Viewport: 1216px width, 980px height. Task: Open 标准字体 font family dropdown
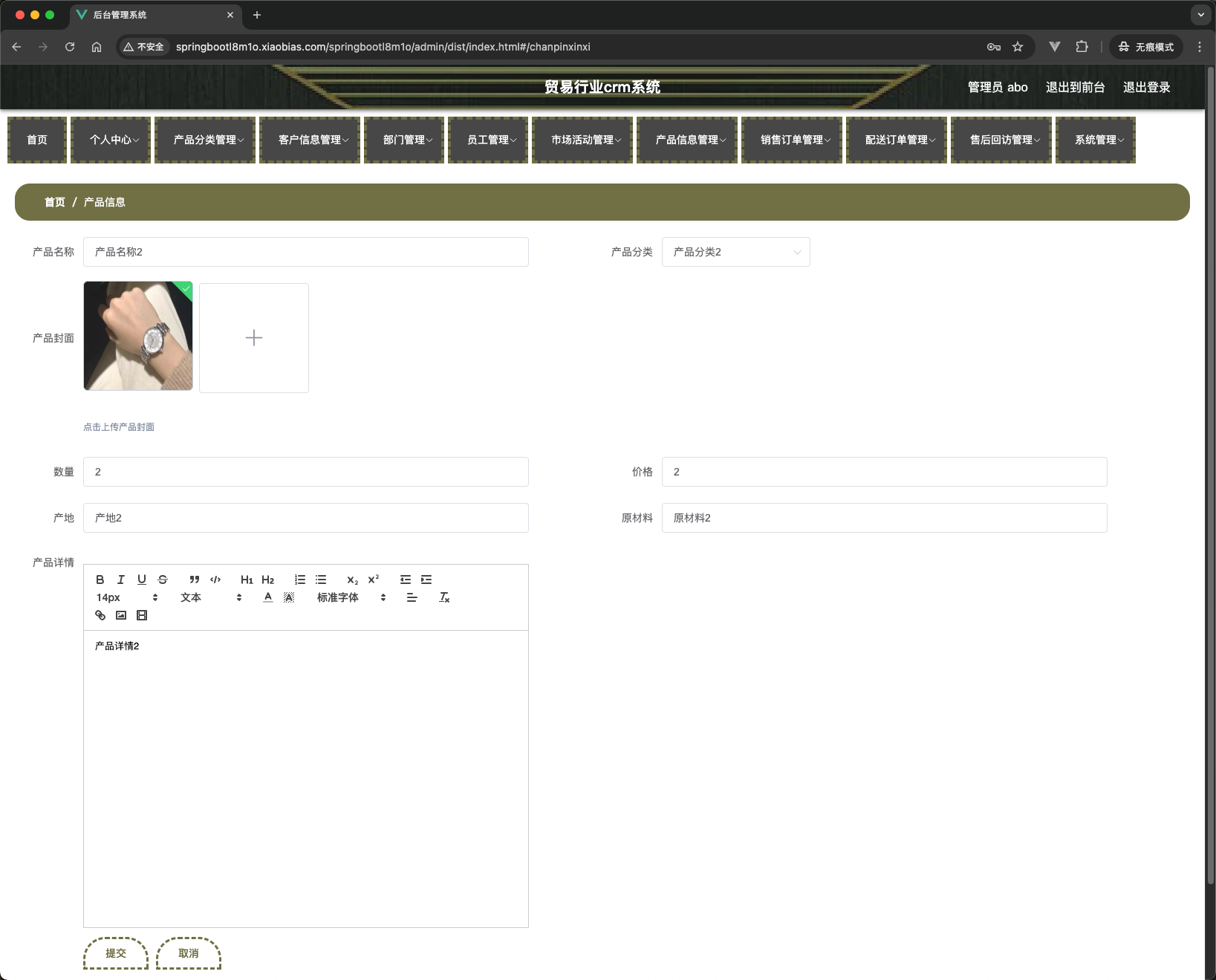(x=351, y=597)
